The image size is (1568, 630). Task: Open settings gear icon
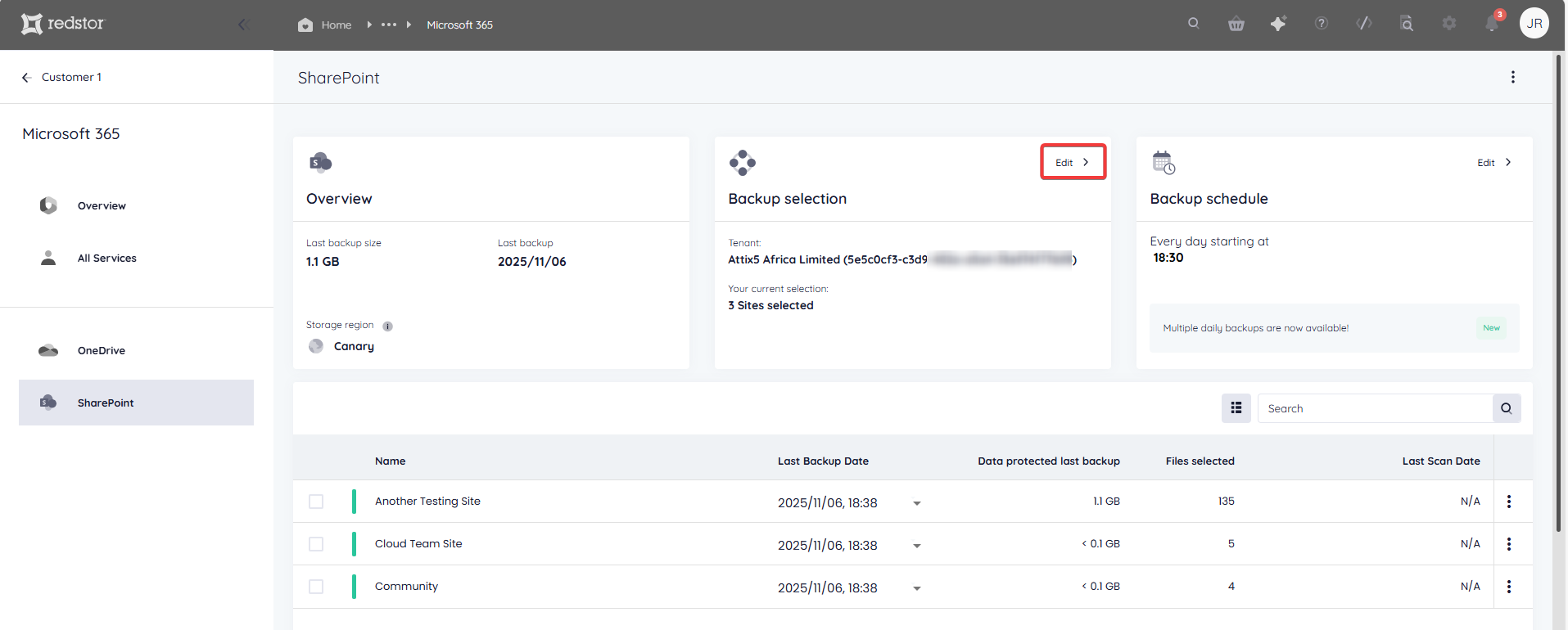point(1449,24)
